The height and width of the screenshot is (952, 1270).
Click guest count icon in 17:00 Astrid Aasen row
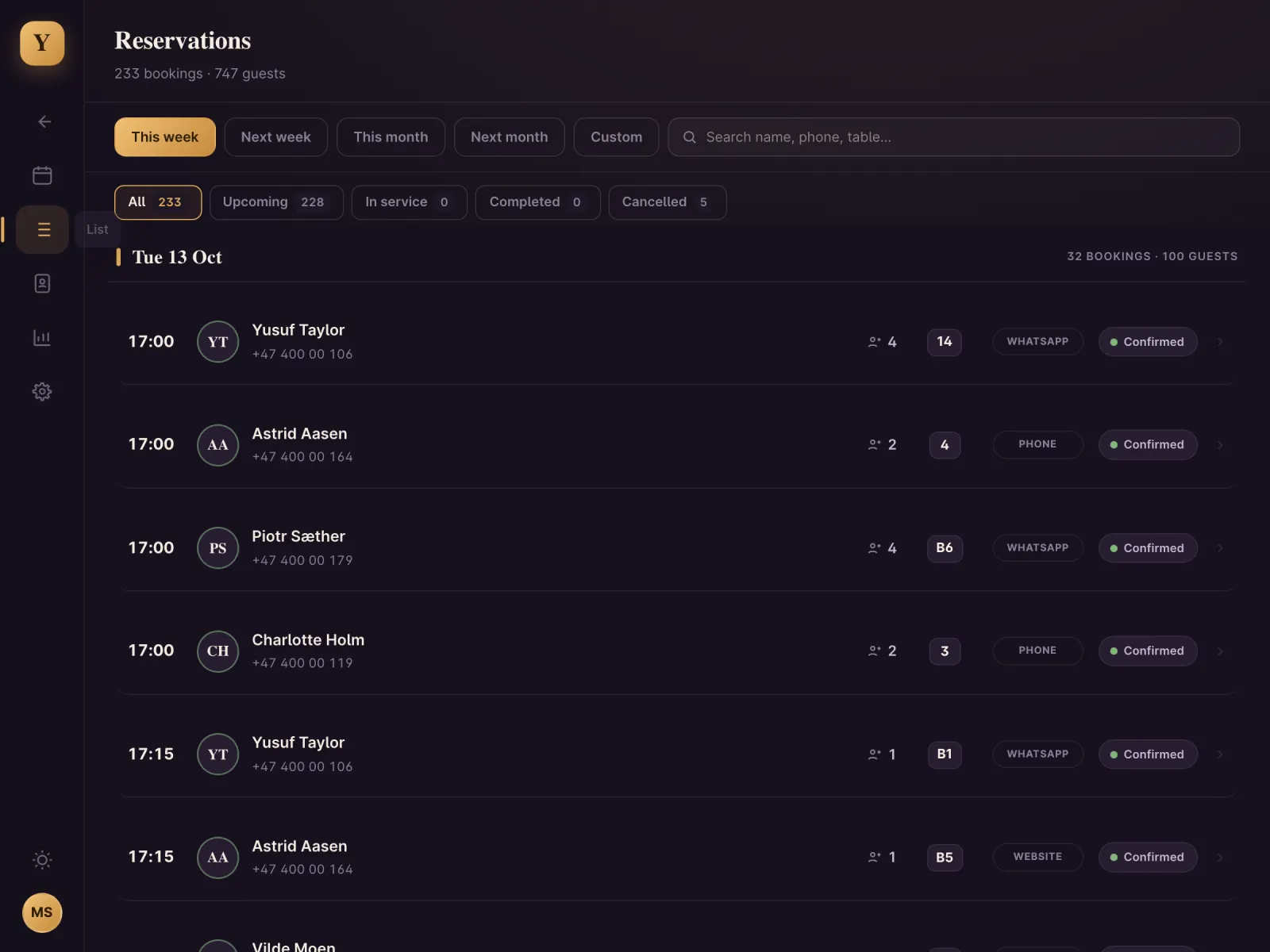pyautogui.click(x=875, y=445)
